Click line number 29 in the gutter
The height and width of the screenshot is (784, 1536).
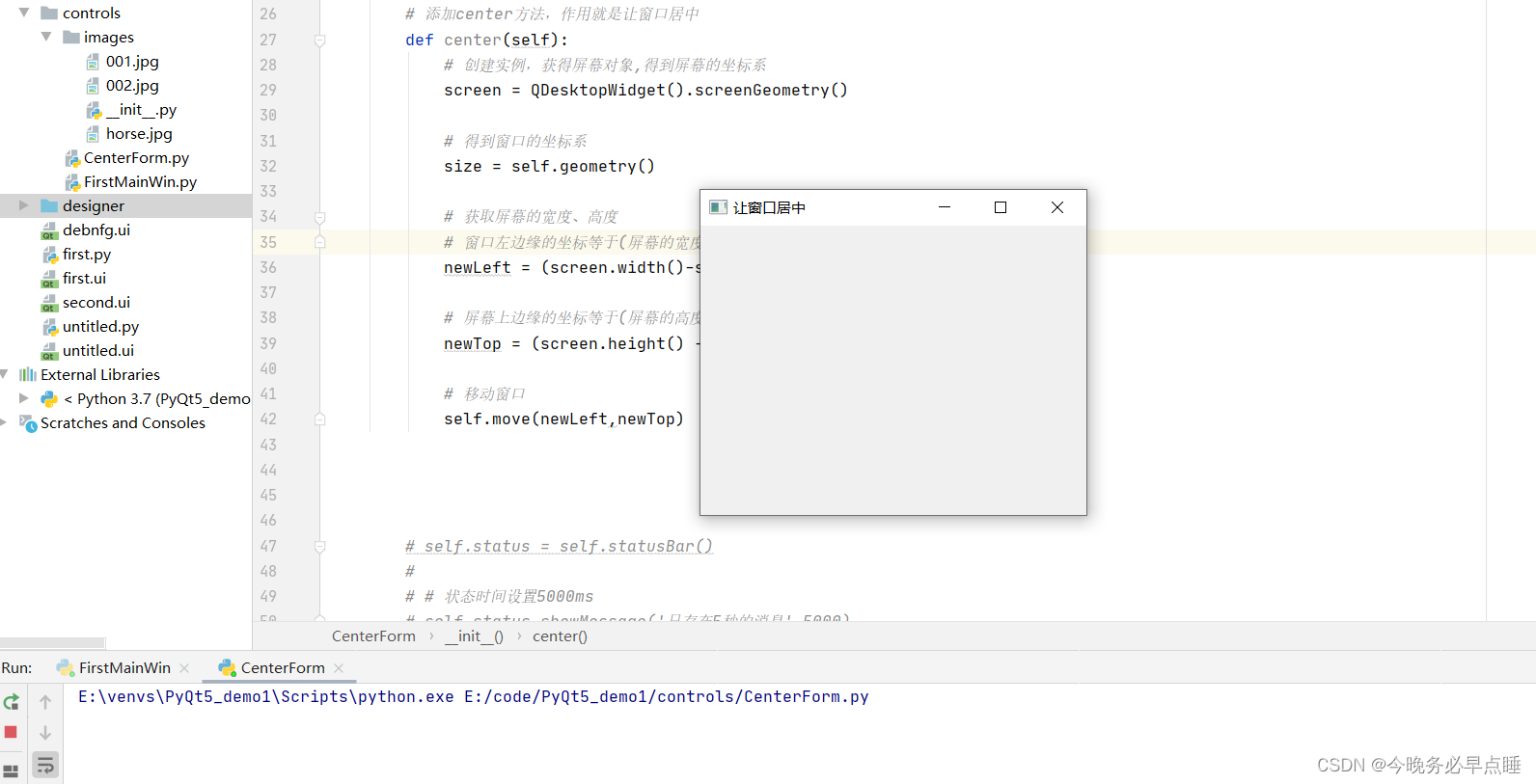268,90
